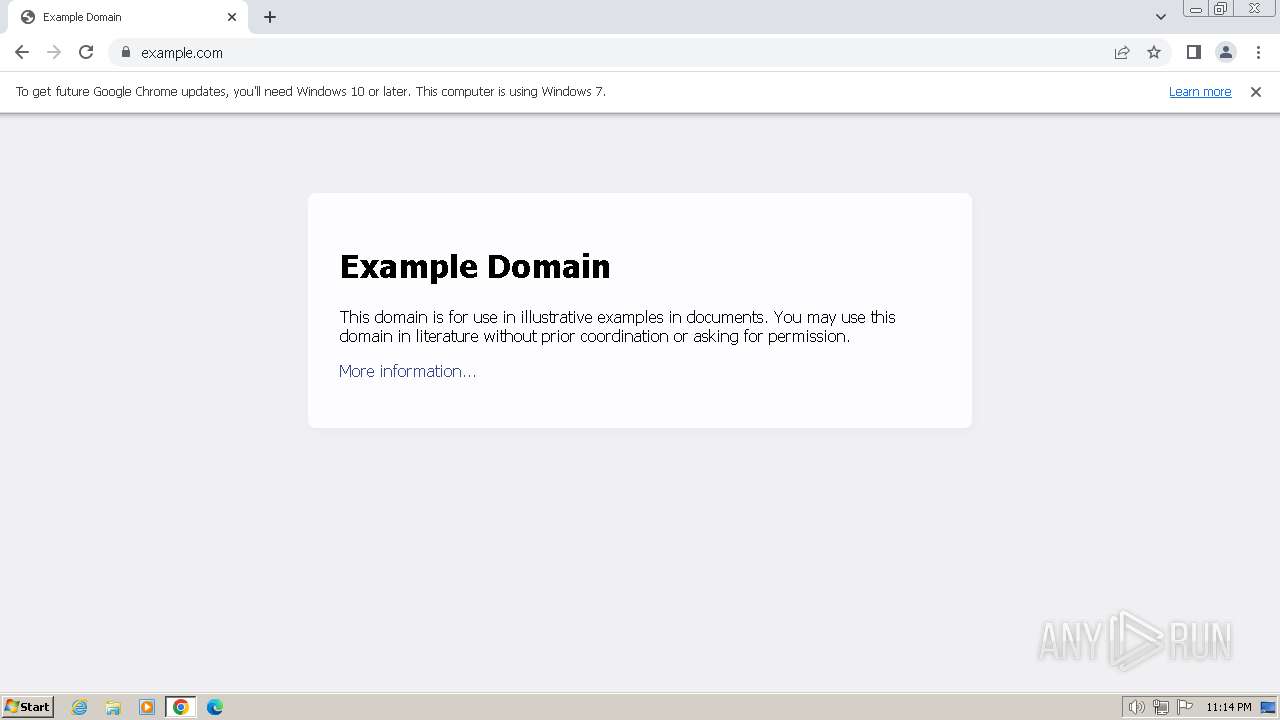Launch Internet Explorer from the taskbar

[x=79, y=707]
